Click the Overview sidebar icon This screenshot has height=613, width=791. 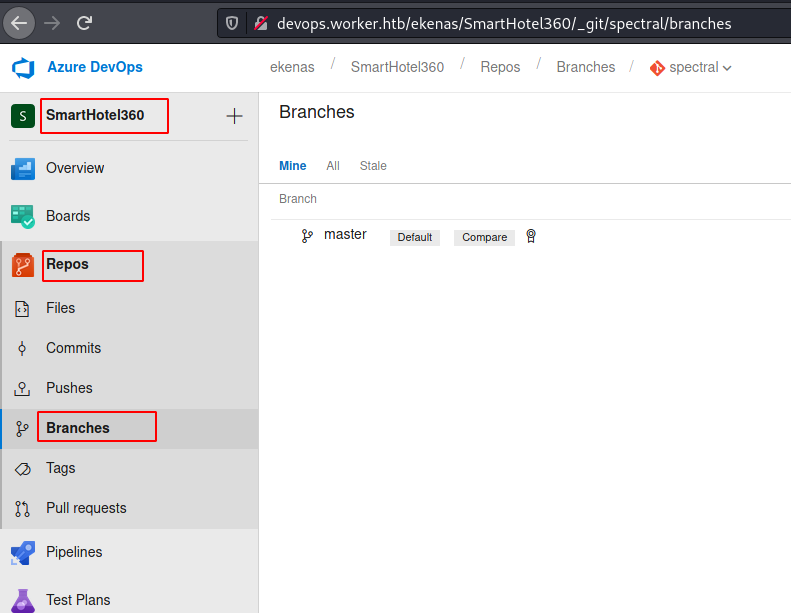pos(23,169)
